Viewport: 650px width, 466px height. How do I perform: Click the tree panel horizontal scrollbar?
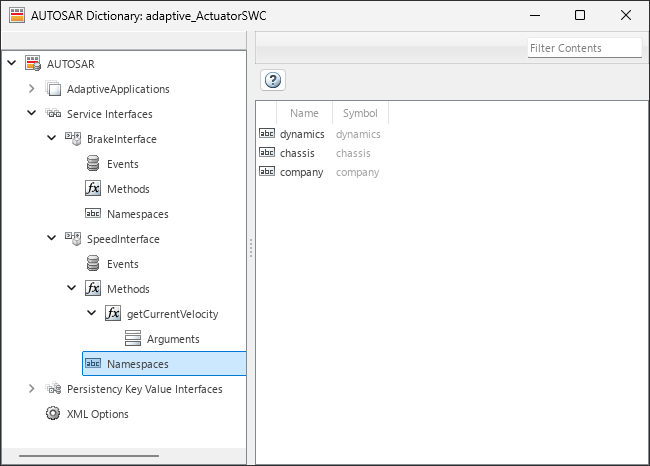89,456
